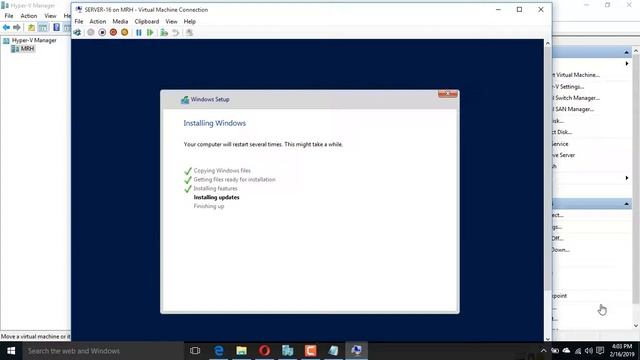This screenshot has width=640, height=360.
Task: Click the Show/Hide console tree icon
Action: coord(43,27)
